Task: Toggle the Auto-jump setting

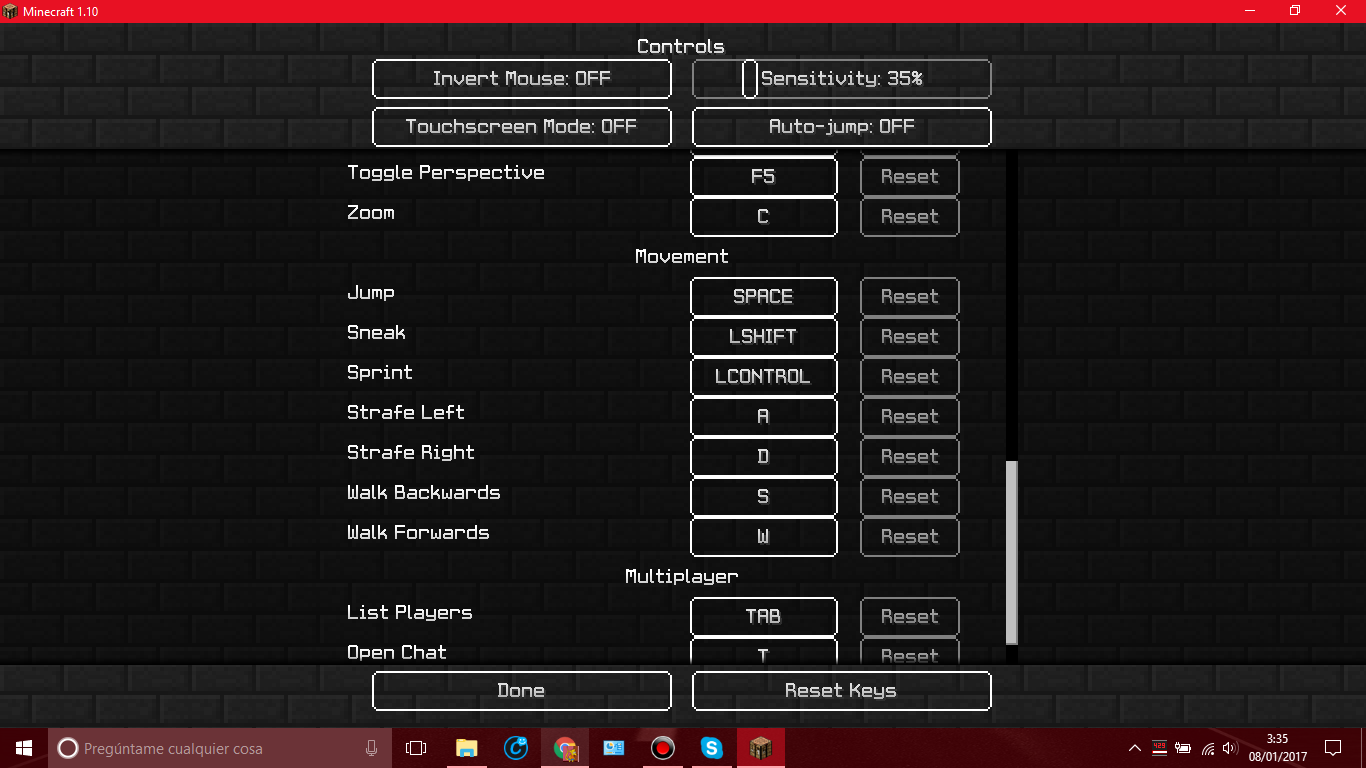Action: pos(841,127)
